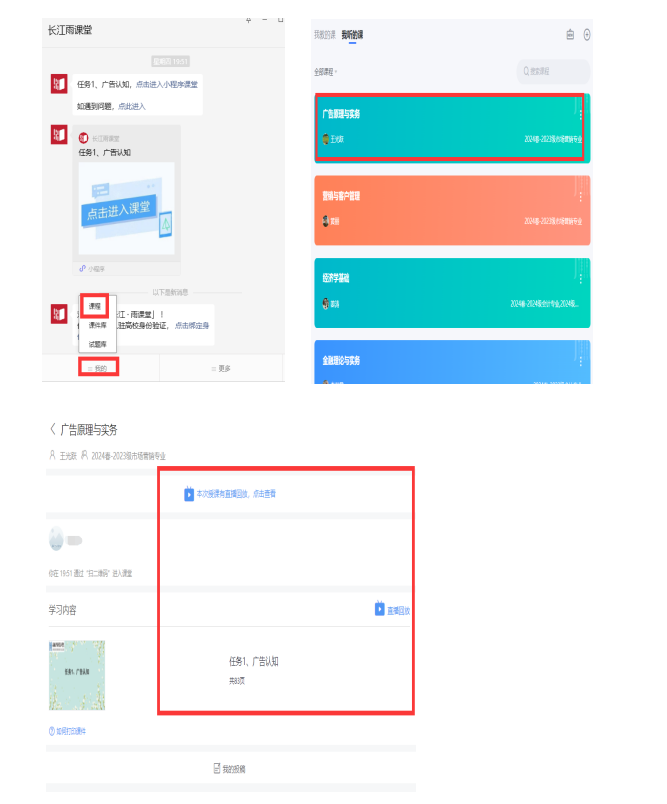
Task: Click the course search input field
Action: [553, 71]
